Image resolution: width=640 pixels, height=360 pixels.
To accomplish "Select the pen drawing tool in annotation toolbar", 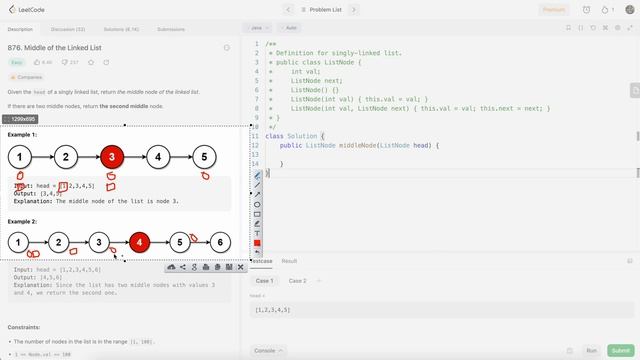I will pyautogui.click(x=257, y=176).
